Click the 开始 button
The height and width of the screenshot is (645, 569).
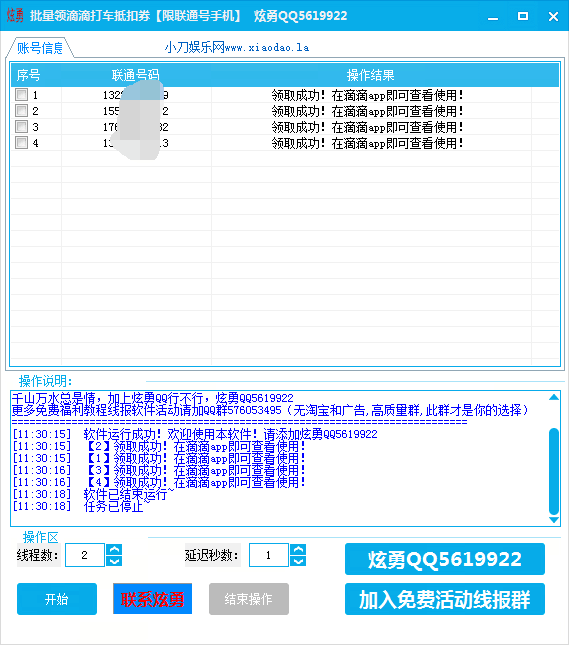coord(57,599)
